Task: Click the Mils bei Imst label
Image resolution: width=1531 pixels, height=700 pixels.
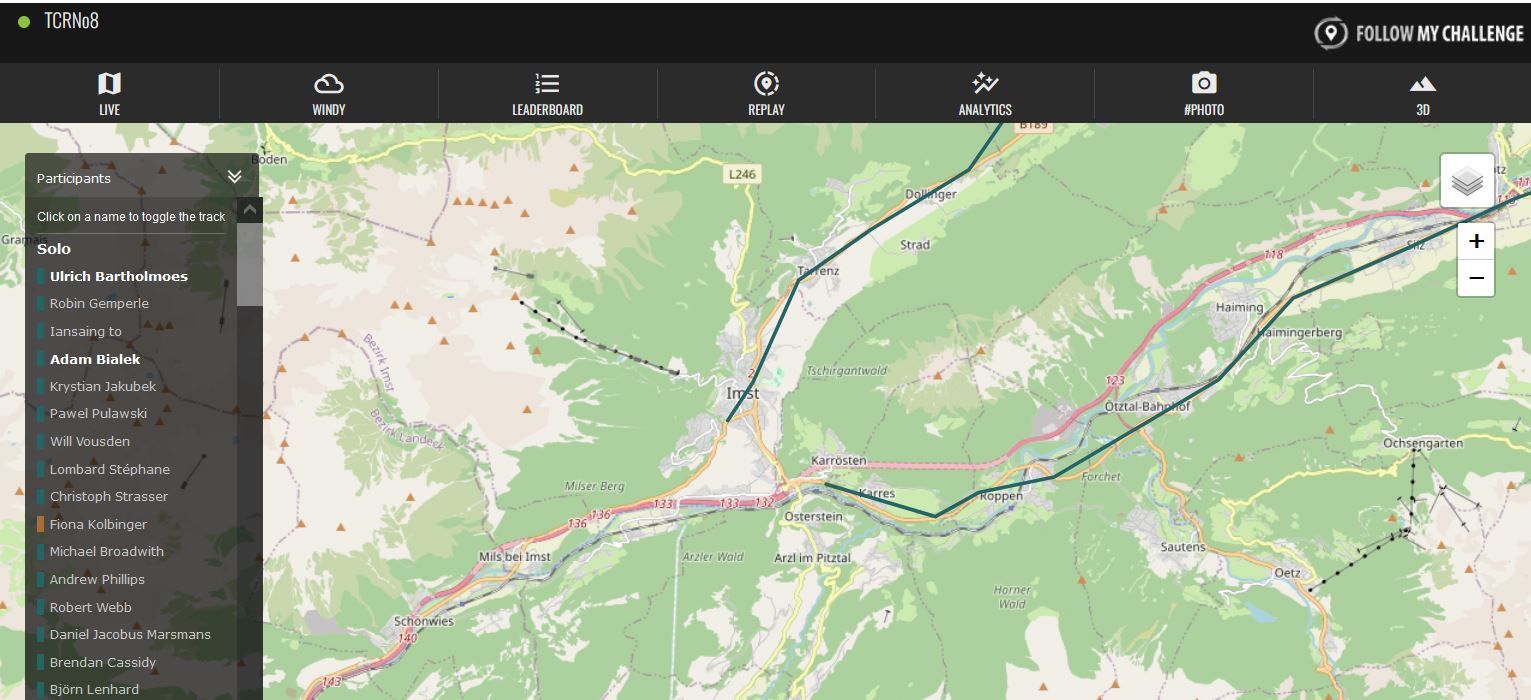Action: (x=515, y=557)
